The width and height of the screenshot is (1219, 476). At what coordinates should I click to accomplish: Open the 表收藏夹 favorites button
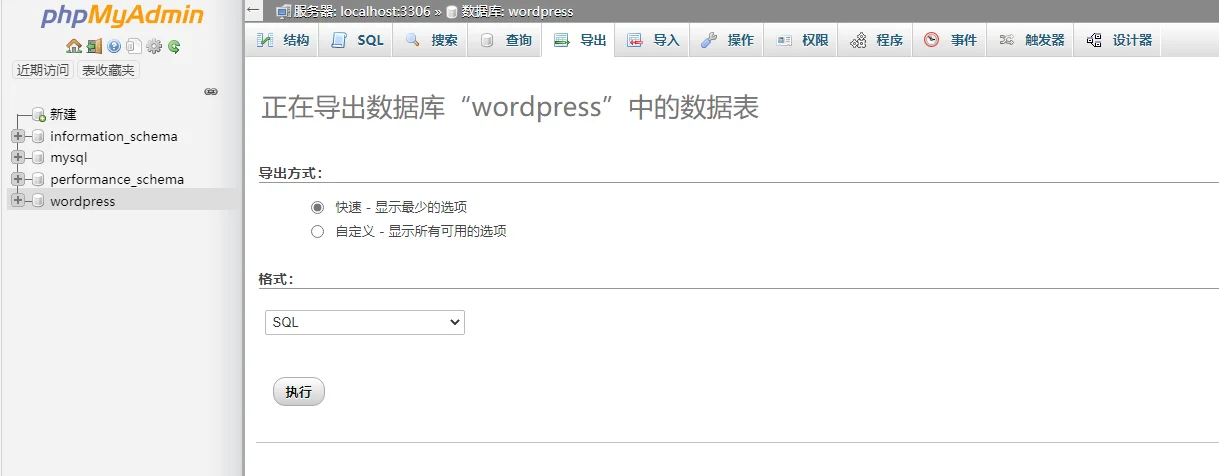(108, 70)
